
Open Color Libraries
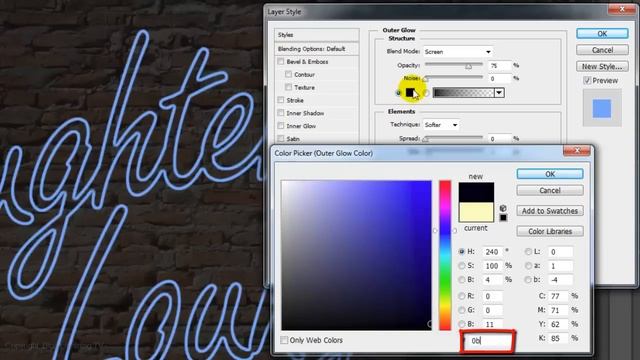pyautogui.click(x=550, y=231)
